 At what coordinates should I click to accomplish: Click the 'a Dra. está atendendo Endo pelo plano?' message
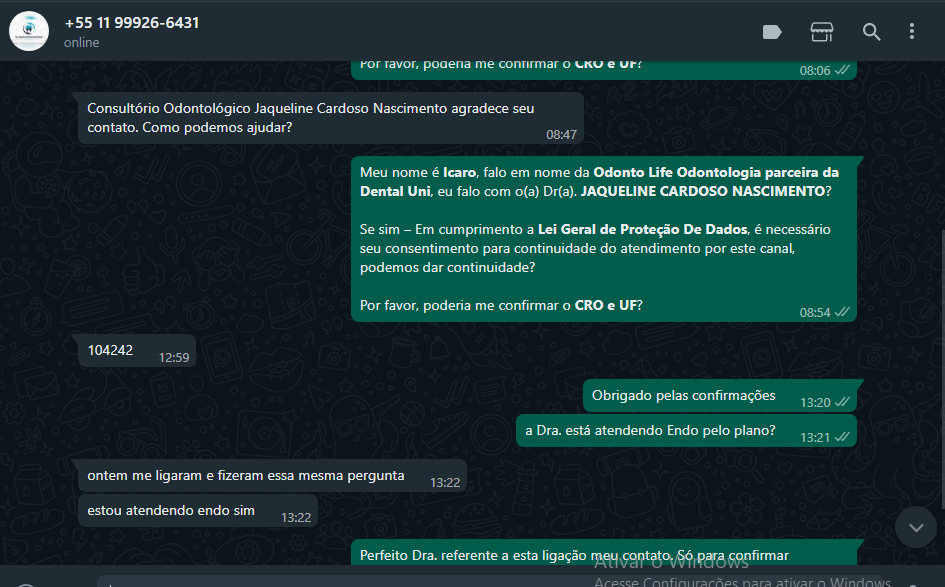click(x=686, y=431)
